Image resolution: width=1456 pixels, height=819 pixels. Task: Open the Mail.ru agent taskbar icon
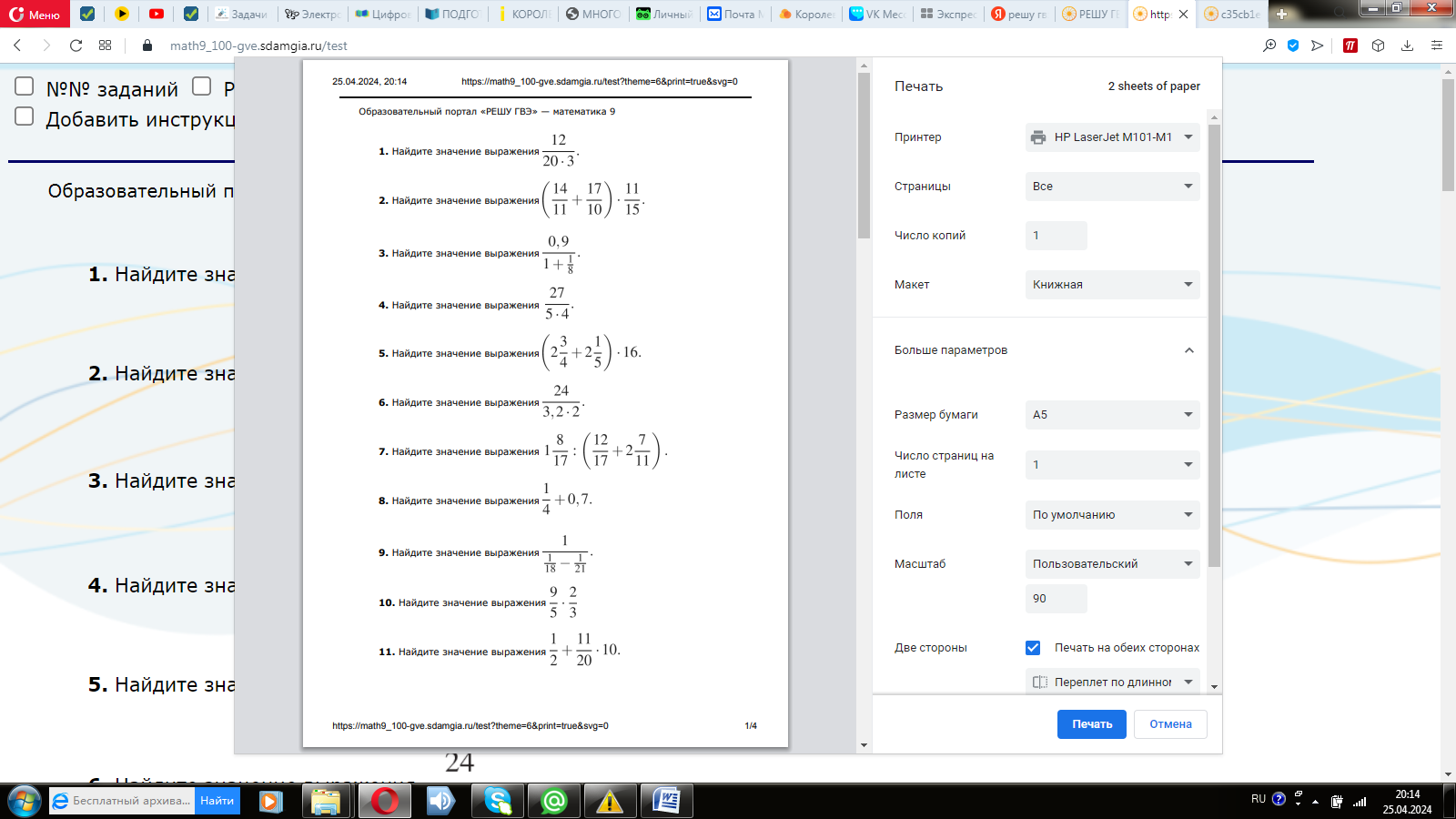click(554, 801)
